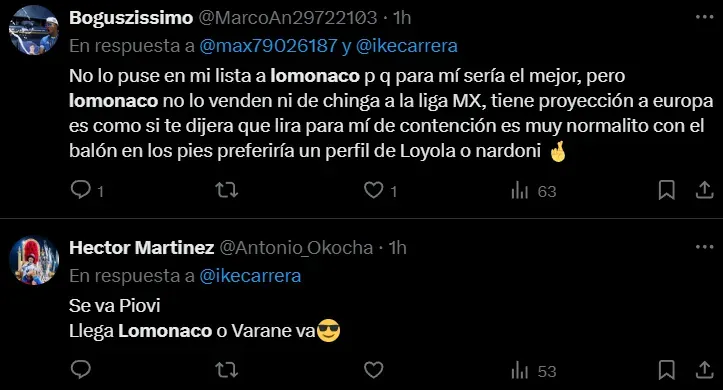Like Hector Martinez's tweet
The height and width of the screenshot is (390, 723).
pyautogui.click(x=373, y=370)
